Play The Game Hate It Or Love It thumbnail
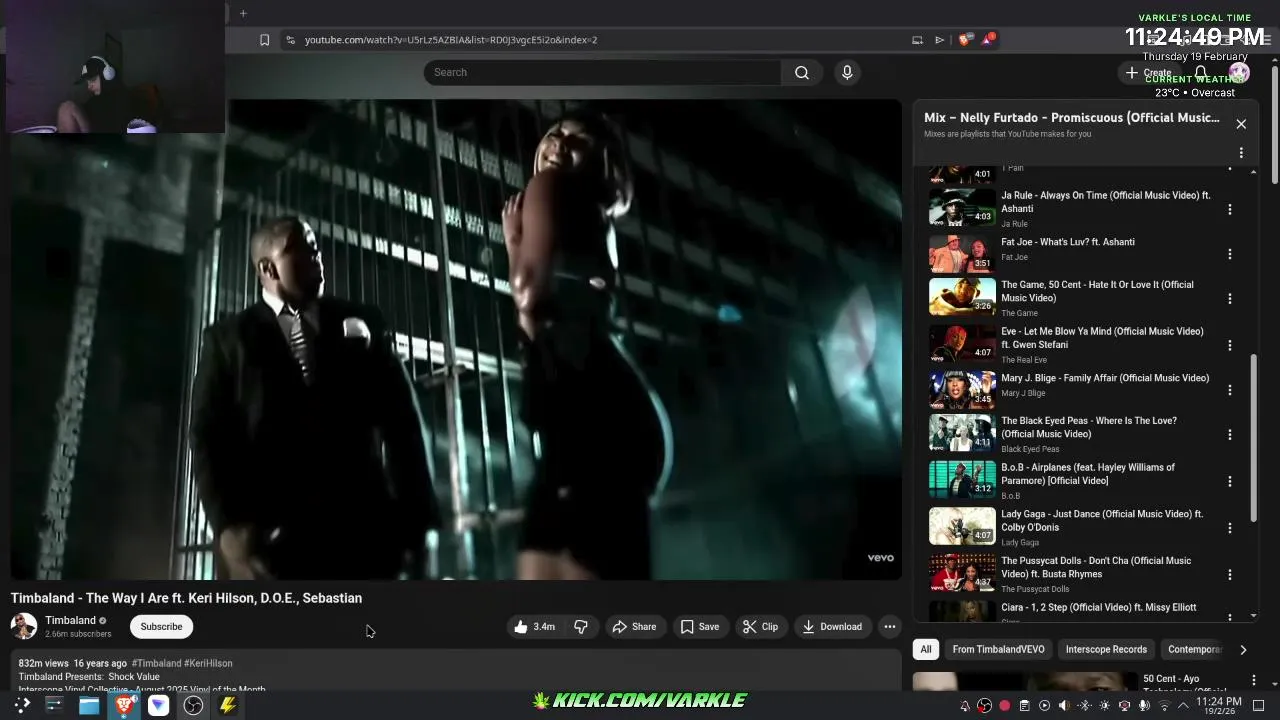1280x720 pixels. [962, 297]
